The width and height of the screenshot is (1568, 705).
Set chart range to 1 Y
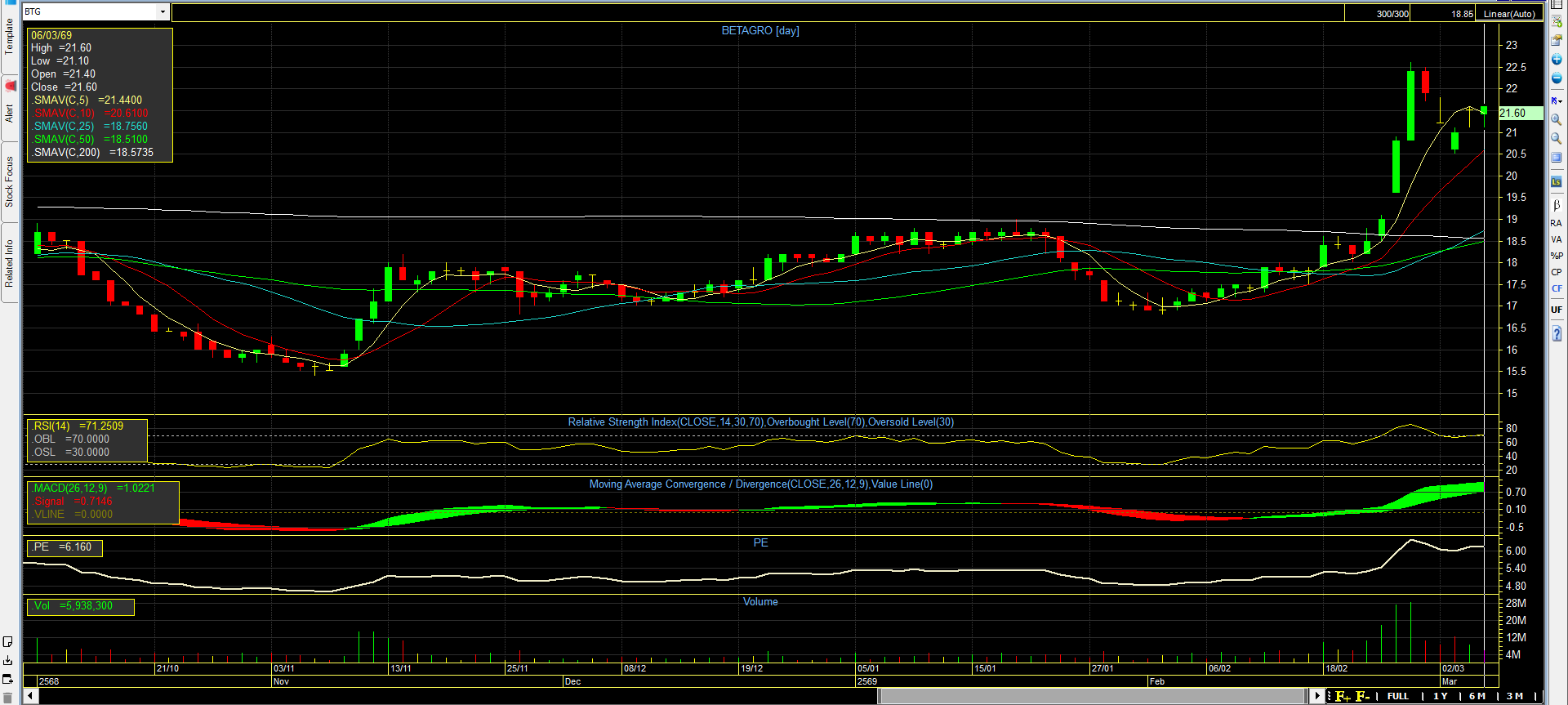click(x=1440, y=696)
